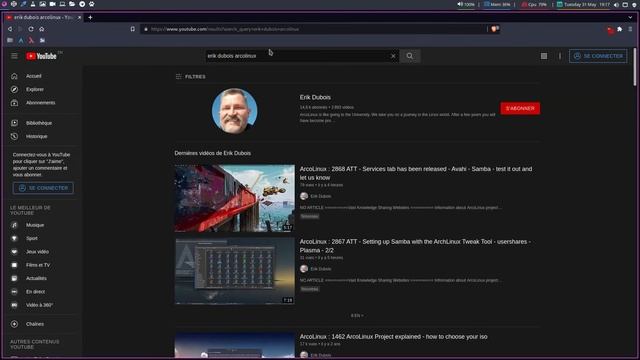Click the folder bookmark in bookmarks bar
This screenshot has width=640, height=360.
pos(10,40)
